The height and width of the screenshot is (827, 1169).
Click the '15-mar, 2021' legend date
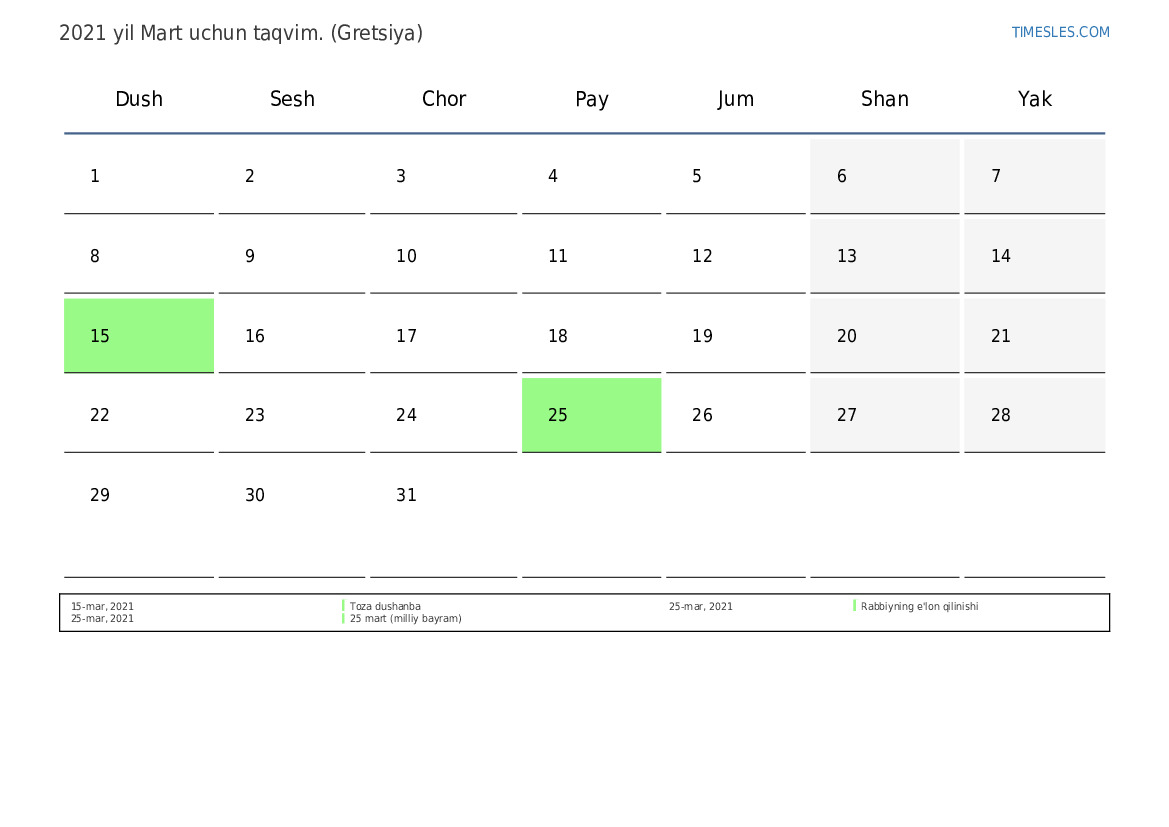pyautogui.click(x=102, y=606)
